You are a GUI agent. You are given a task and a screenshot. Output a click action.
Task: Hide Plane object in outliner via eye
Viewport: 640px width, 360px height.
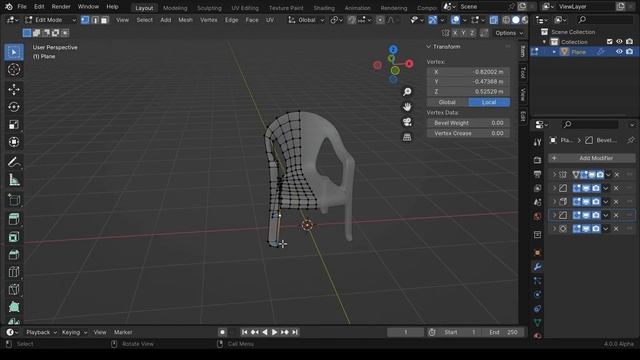pyautogui.click(x=619, y=52)
